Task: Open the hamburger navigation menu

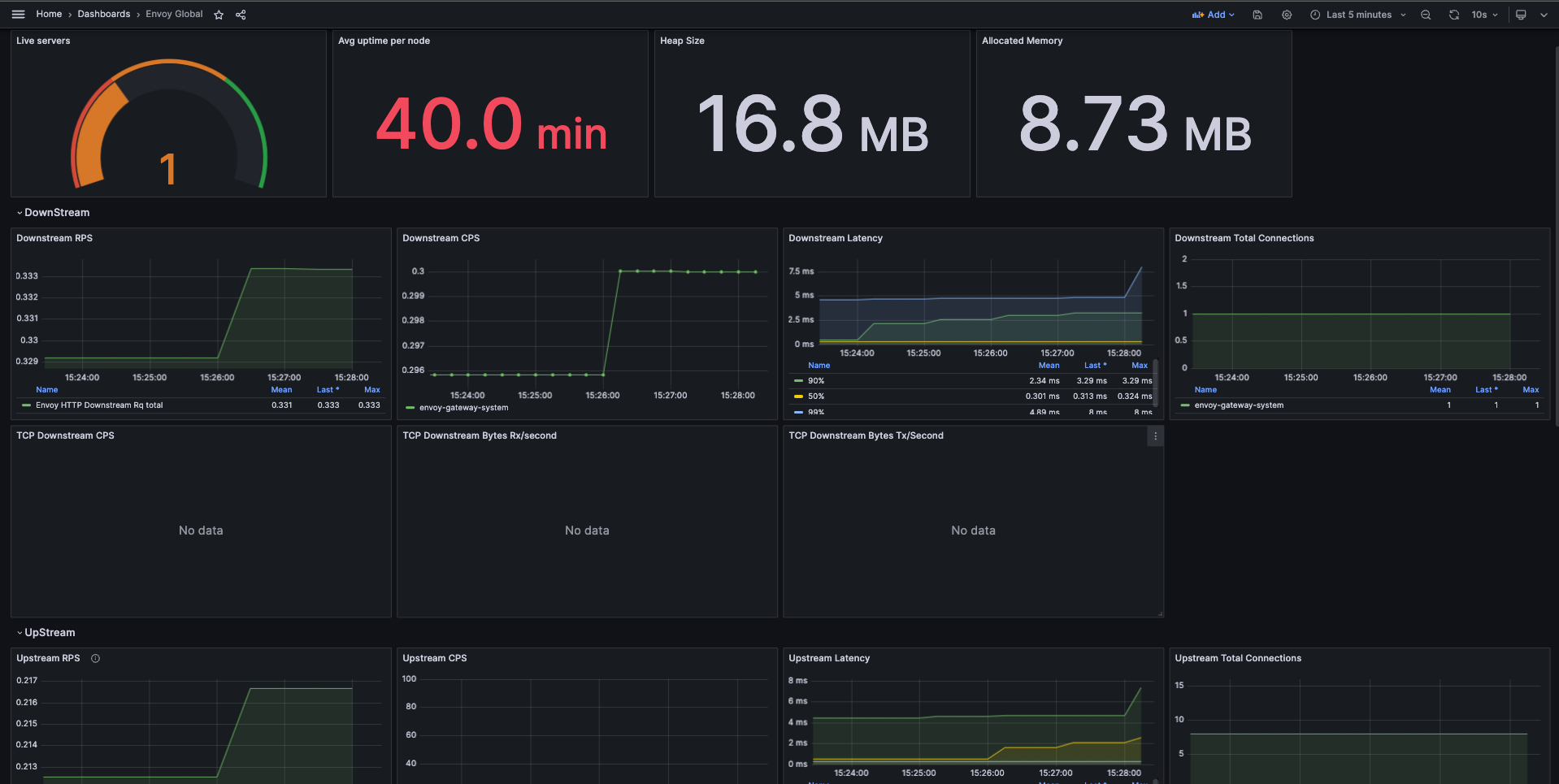Action: [18, 15]
